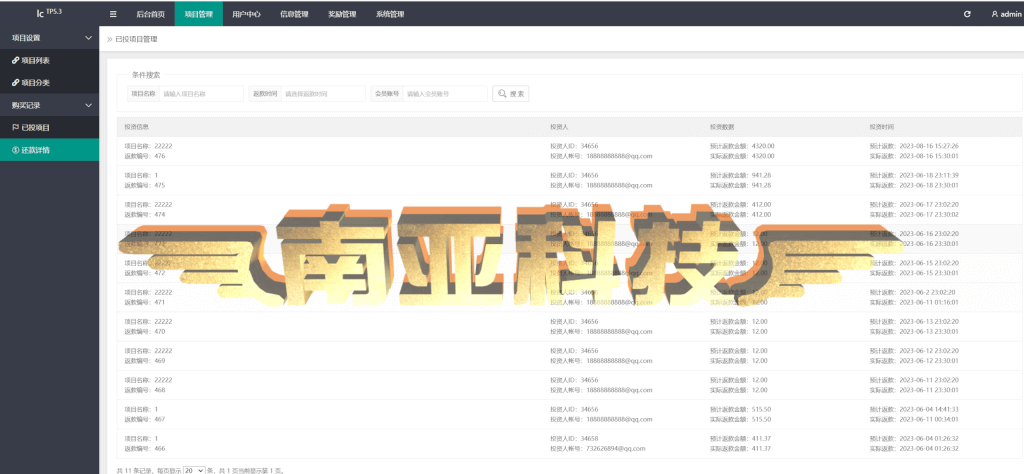Select row with 返款编号 468
The width and height of the screenshot is (1024, 474).
[569, 385]
